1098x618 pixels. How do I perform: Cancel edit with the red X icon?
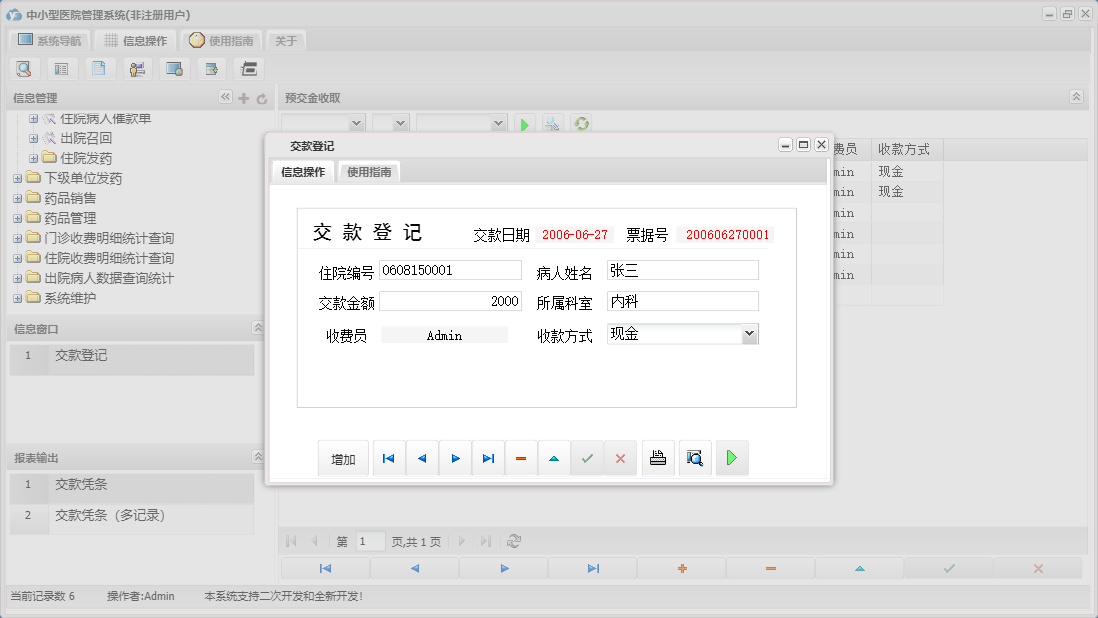(620, 458)
